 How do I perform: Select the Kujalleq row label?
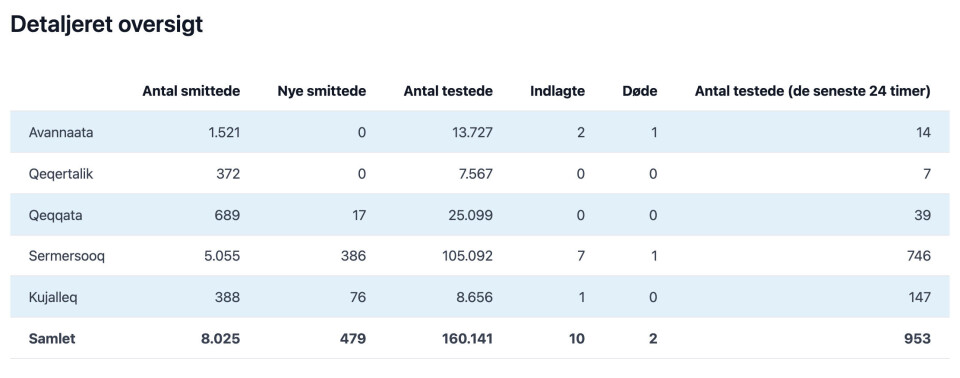pos(53,297)
